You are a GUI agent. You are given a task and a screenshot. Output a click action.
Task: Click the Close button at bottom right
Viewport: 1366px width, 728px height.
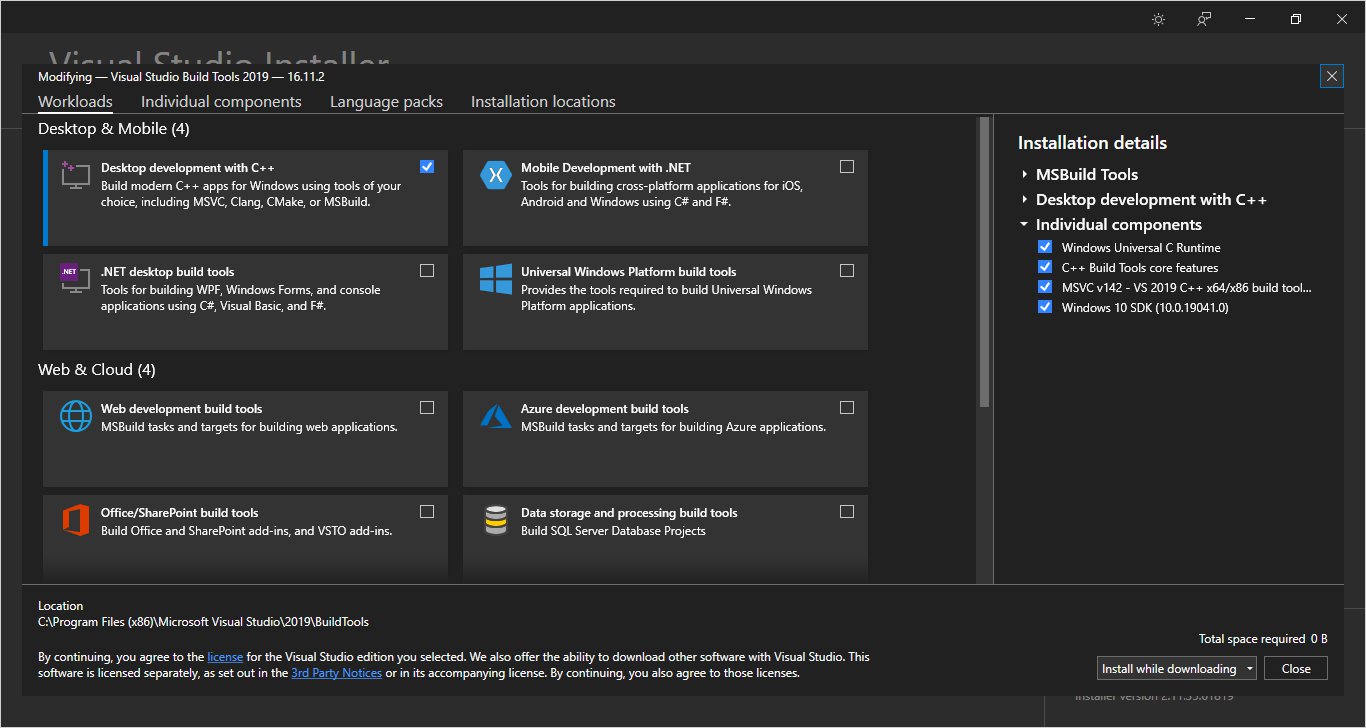tap(1295, 669)
